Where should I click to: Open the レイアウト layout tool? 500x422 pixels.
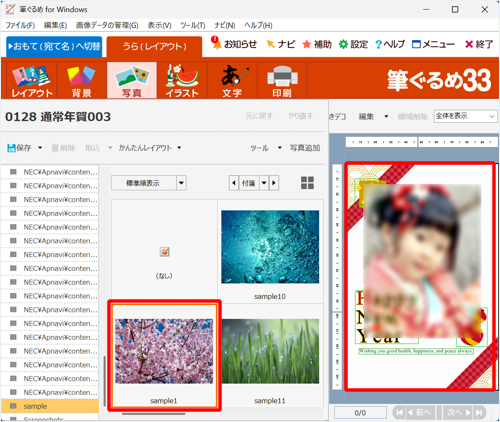pyautogui.click(x=32, y=80)
